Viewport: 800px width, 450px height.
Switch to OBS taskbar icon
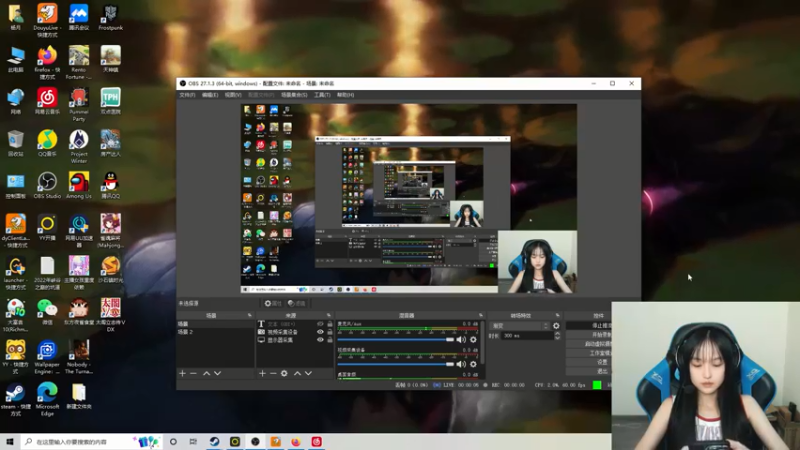255,442
